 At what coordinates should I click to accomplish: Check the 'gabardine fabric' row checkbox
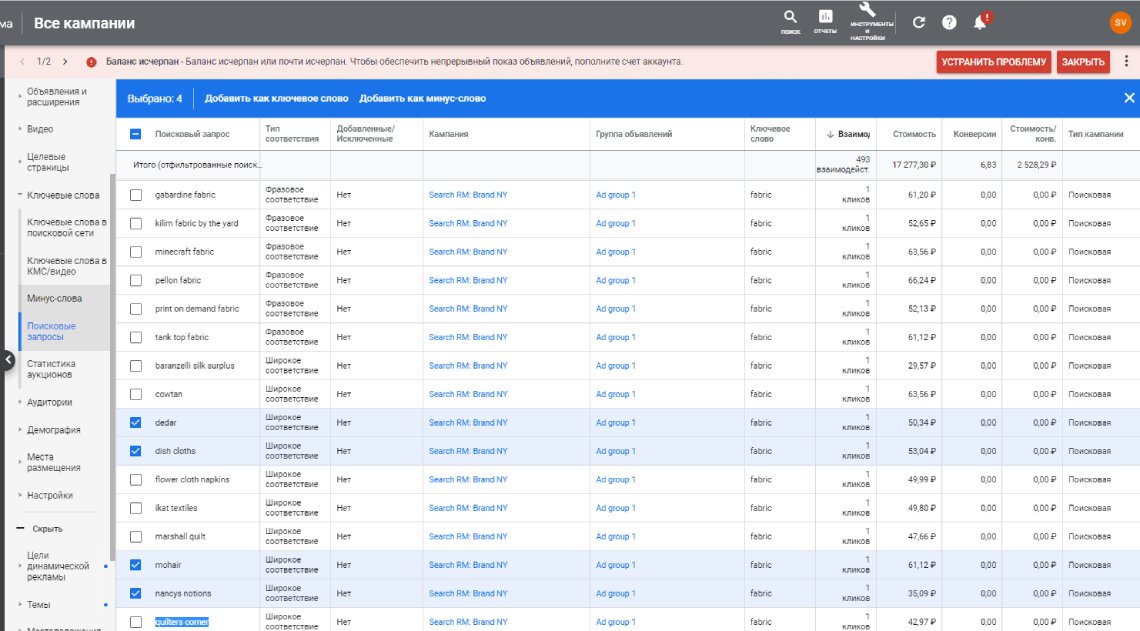[x=136, y=195]
